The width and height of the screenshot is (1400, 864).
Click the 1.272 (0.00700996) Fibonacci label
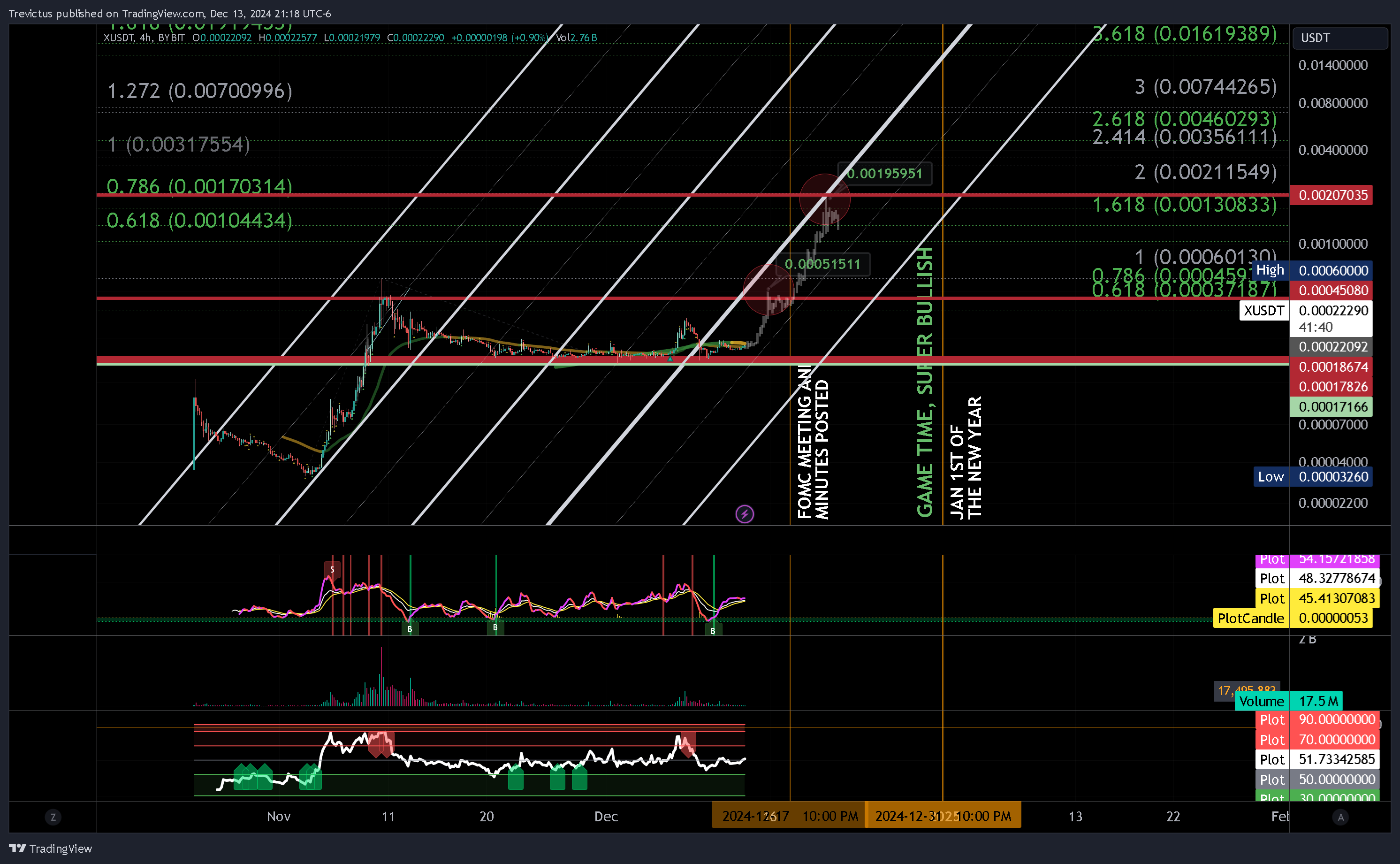point(199,90)
